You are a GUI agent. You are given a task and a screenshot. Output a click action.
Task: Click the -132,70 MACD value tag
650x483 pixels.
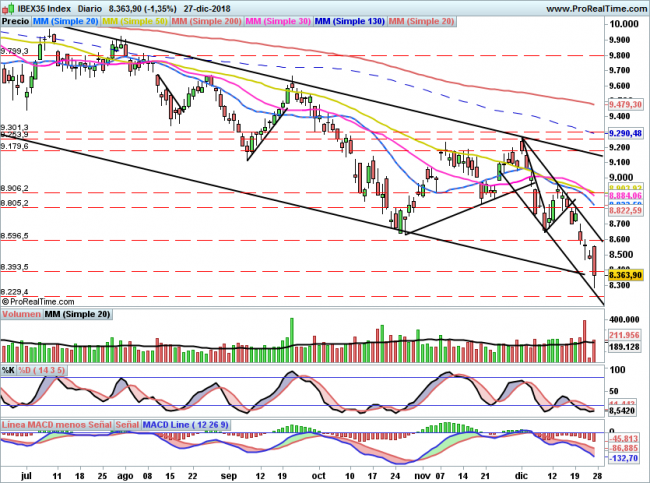(627, 457)
